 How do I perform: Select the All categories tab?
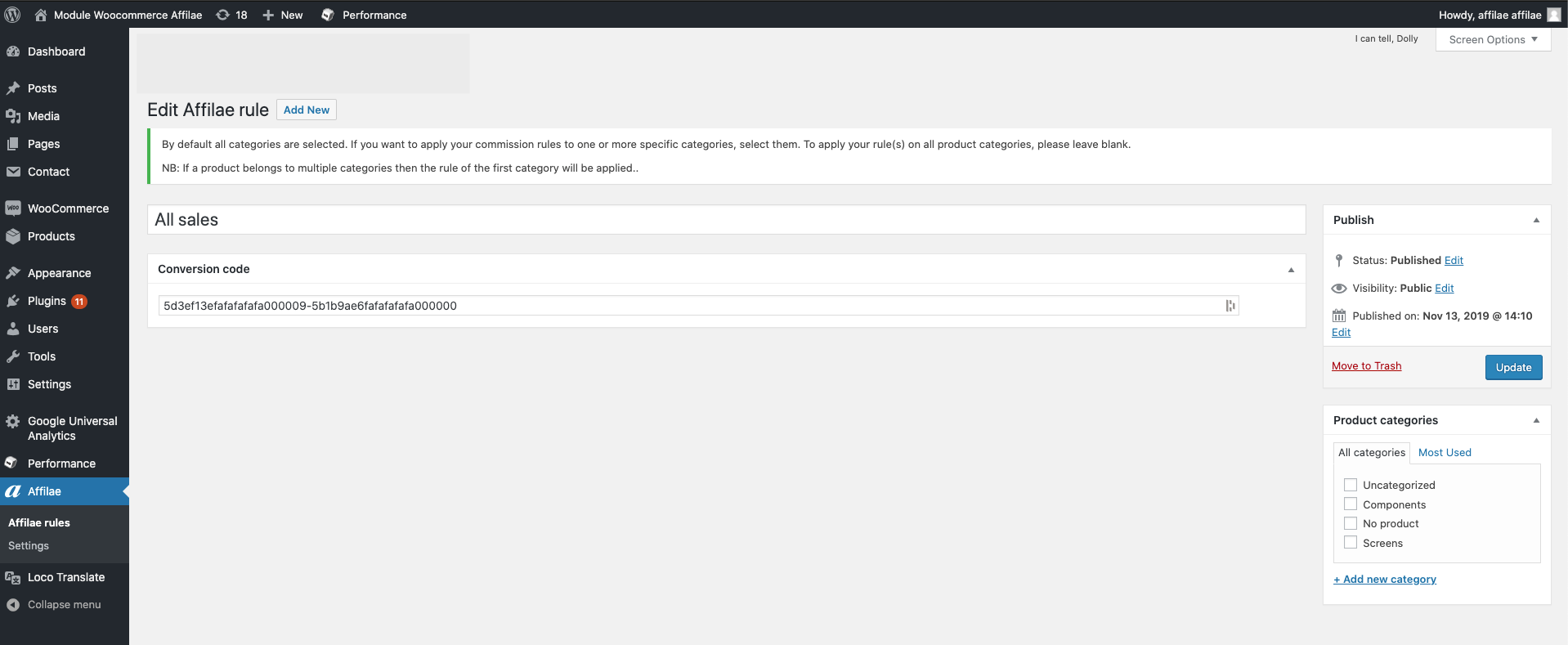(1372, 452)
